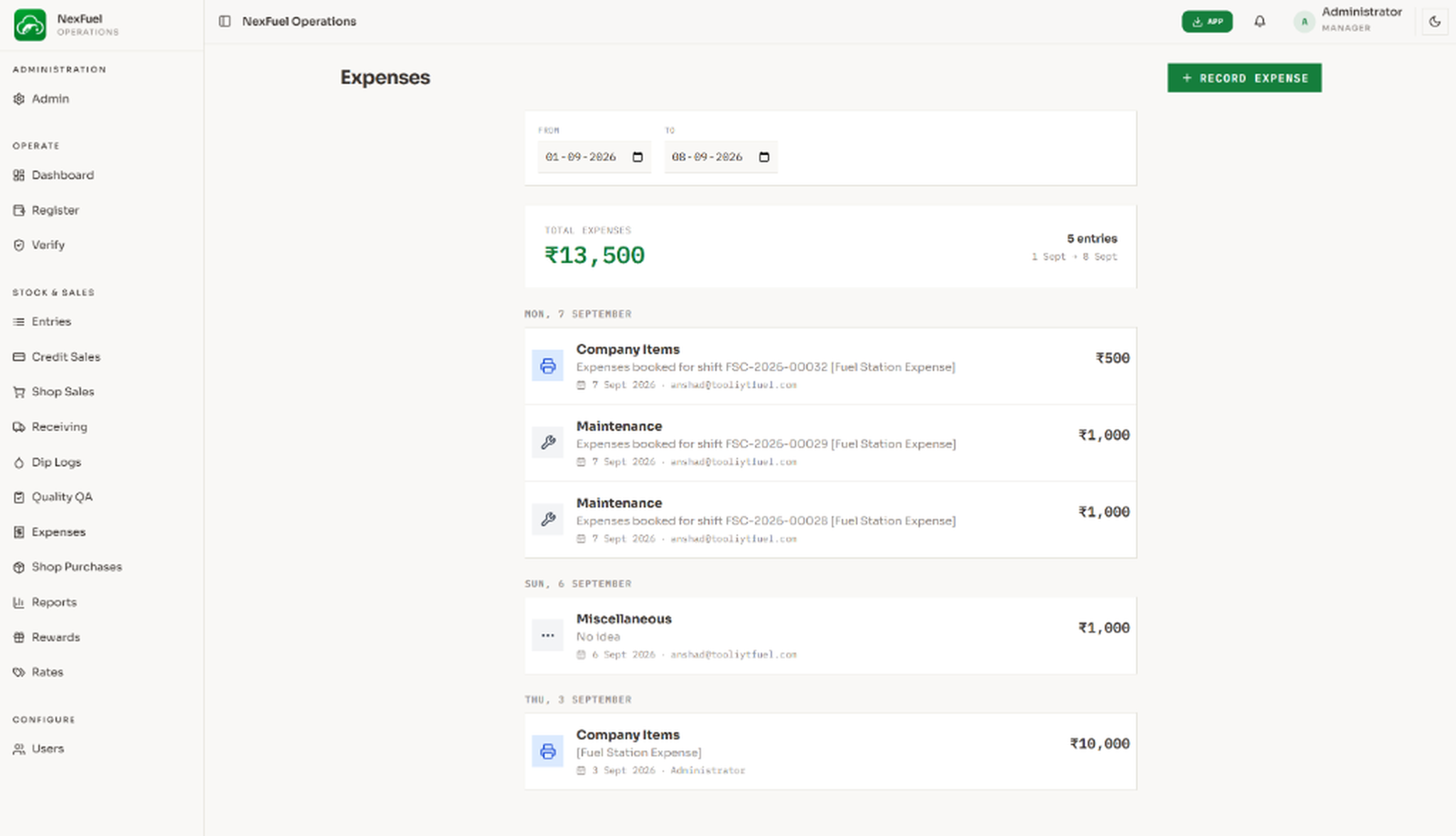Image resolution: width=1456 pixels, height=836 pixels.
Task: Click printer icon of ₹500 Company Items
Action: coord(547,366)
